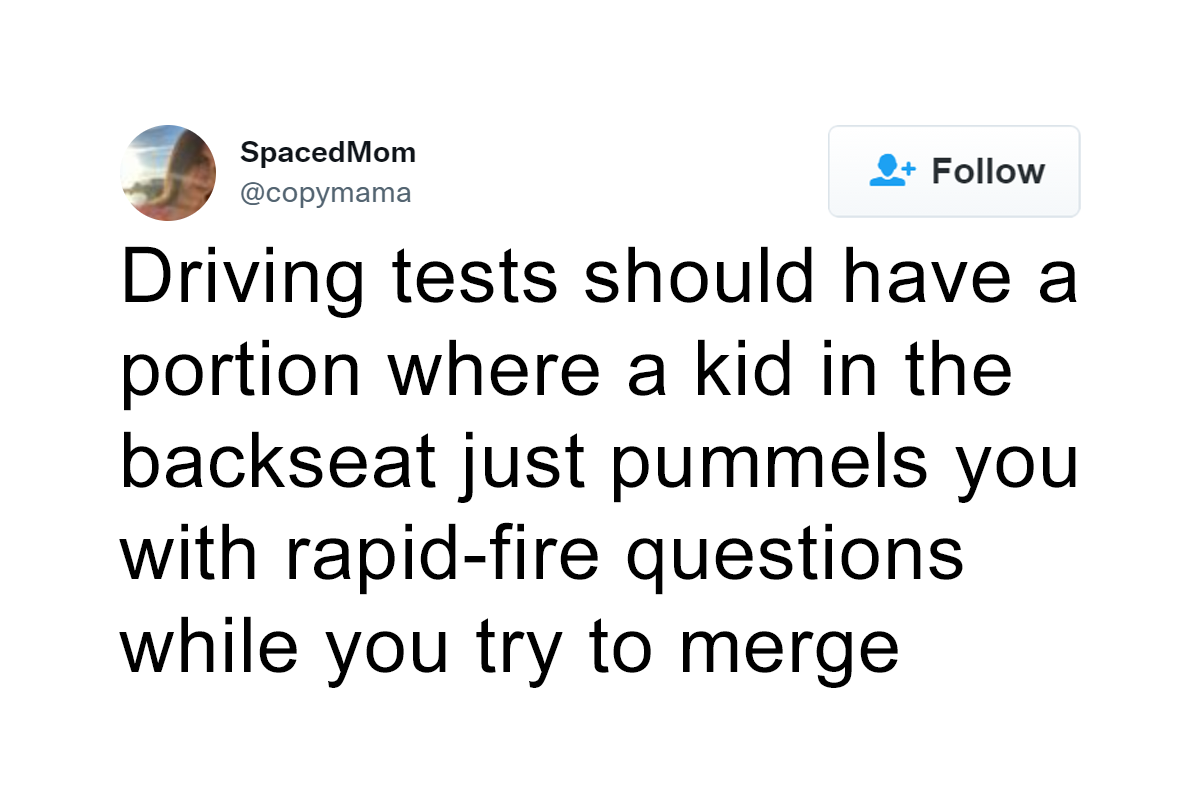Open the SpacedMom display name link

pyautogui.click(x=328, y=153)
